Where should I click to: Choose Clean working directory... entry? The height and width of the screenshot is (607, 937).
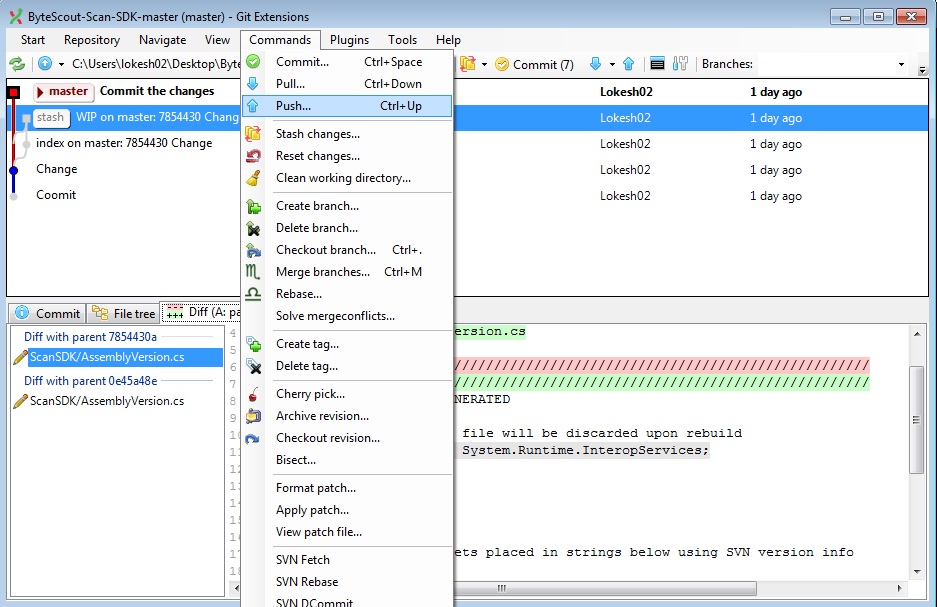tap(347, 178)
